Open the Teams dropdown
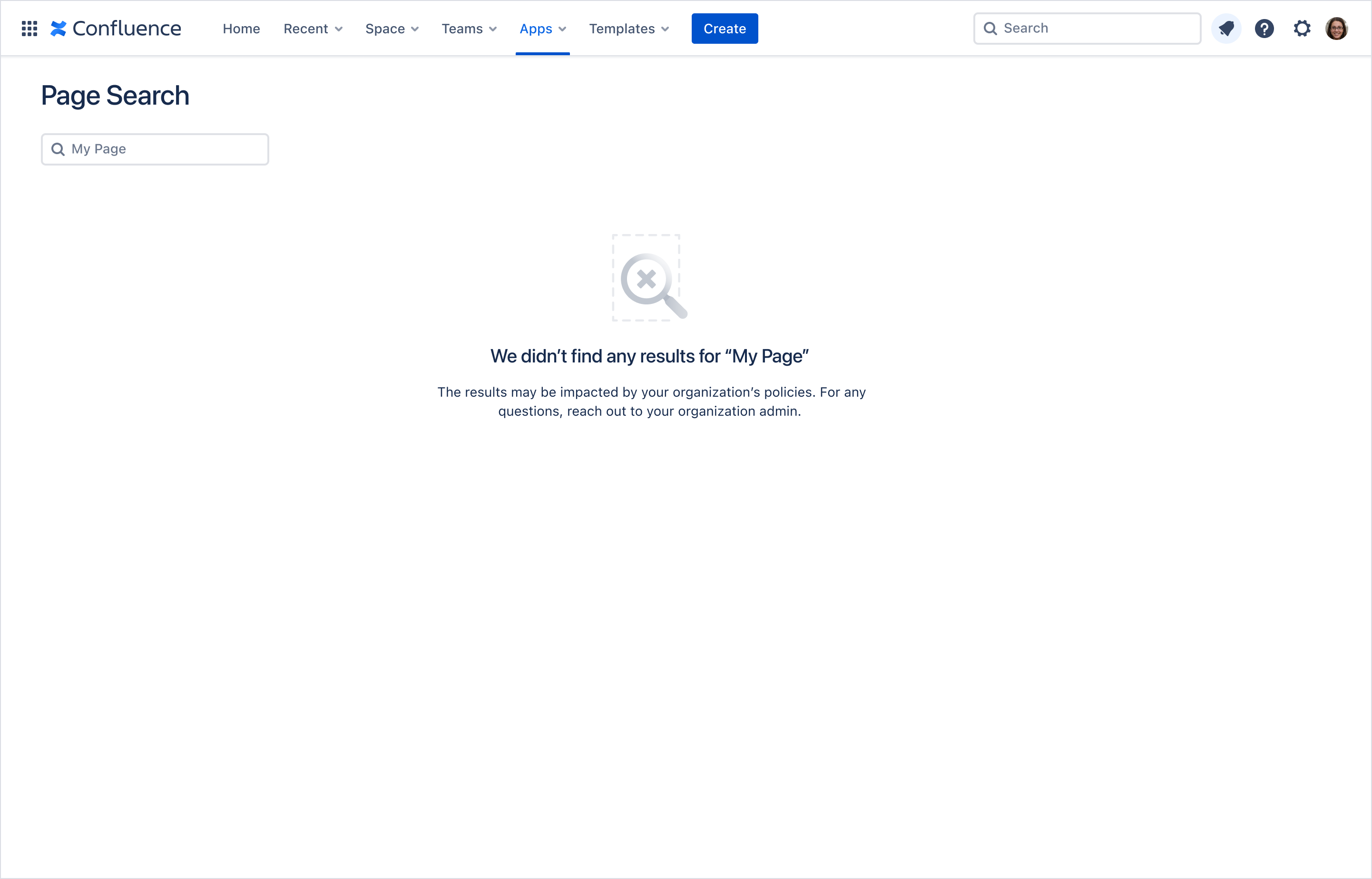This screenshot has height=879, width=1372. (x=469, y=29)
